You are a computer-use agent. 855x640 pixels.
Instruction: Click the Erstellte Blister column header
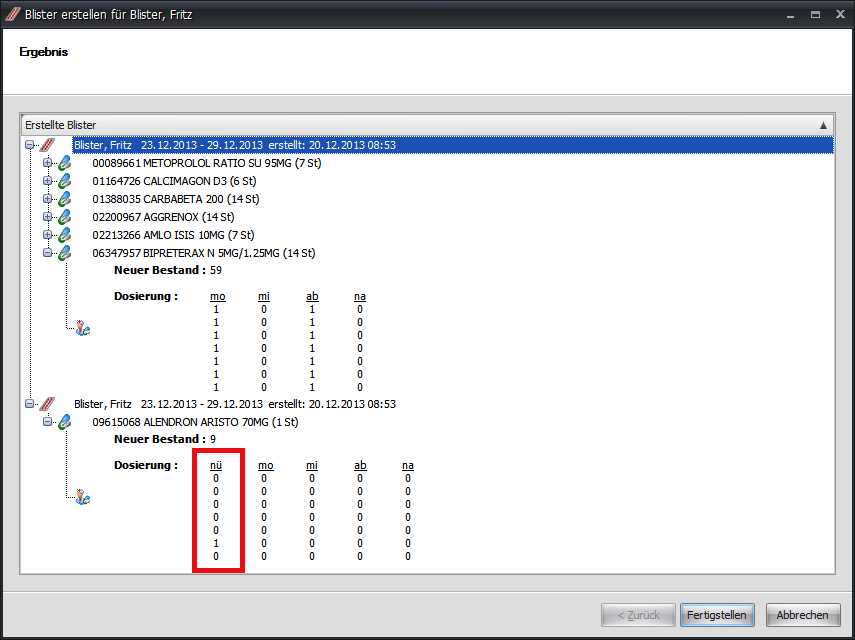[x=428, y=125]
